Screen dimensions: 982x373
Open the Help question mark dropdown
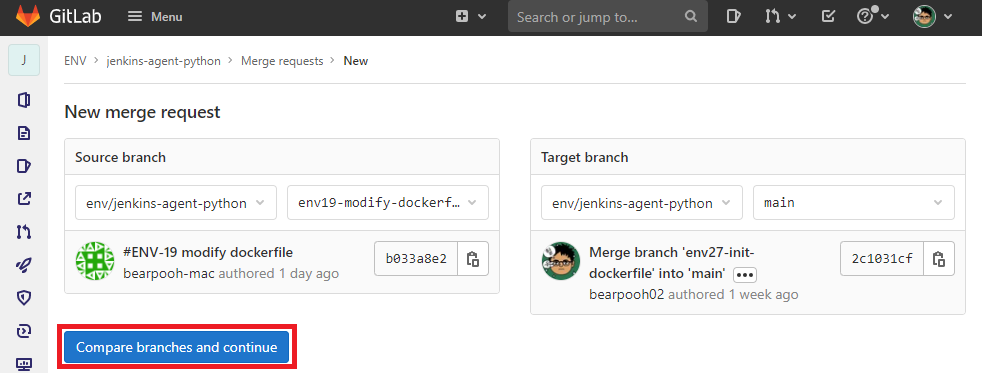tap(873, 16)
